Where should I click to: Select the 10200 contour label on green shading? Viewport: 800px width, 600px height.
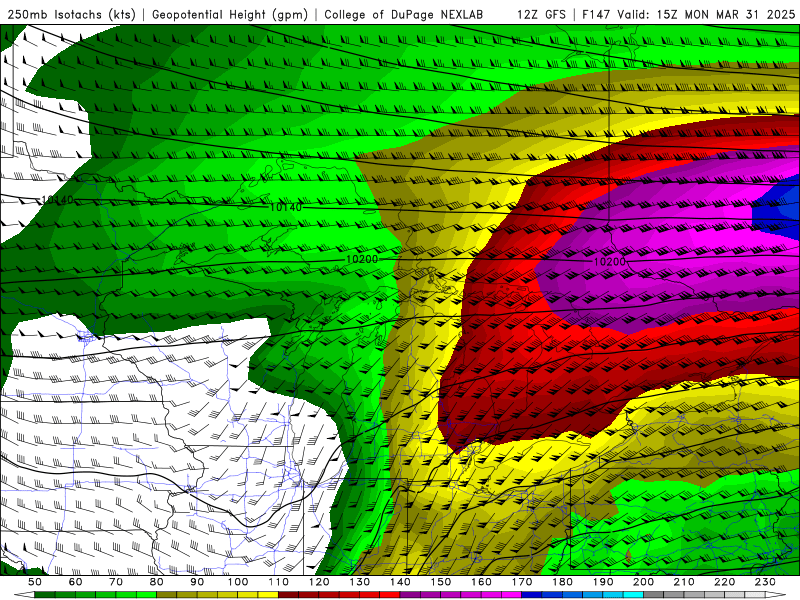coord(362,259)
